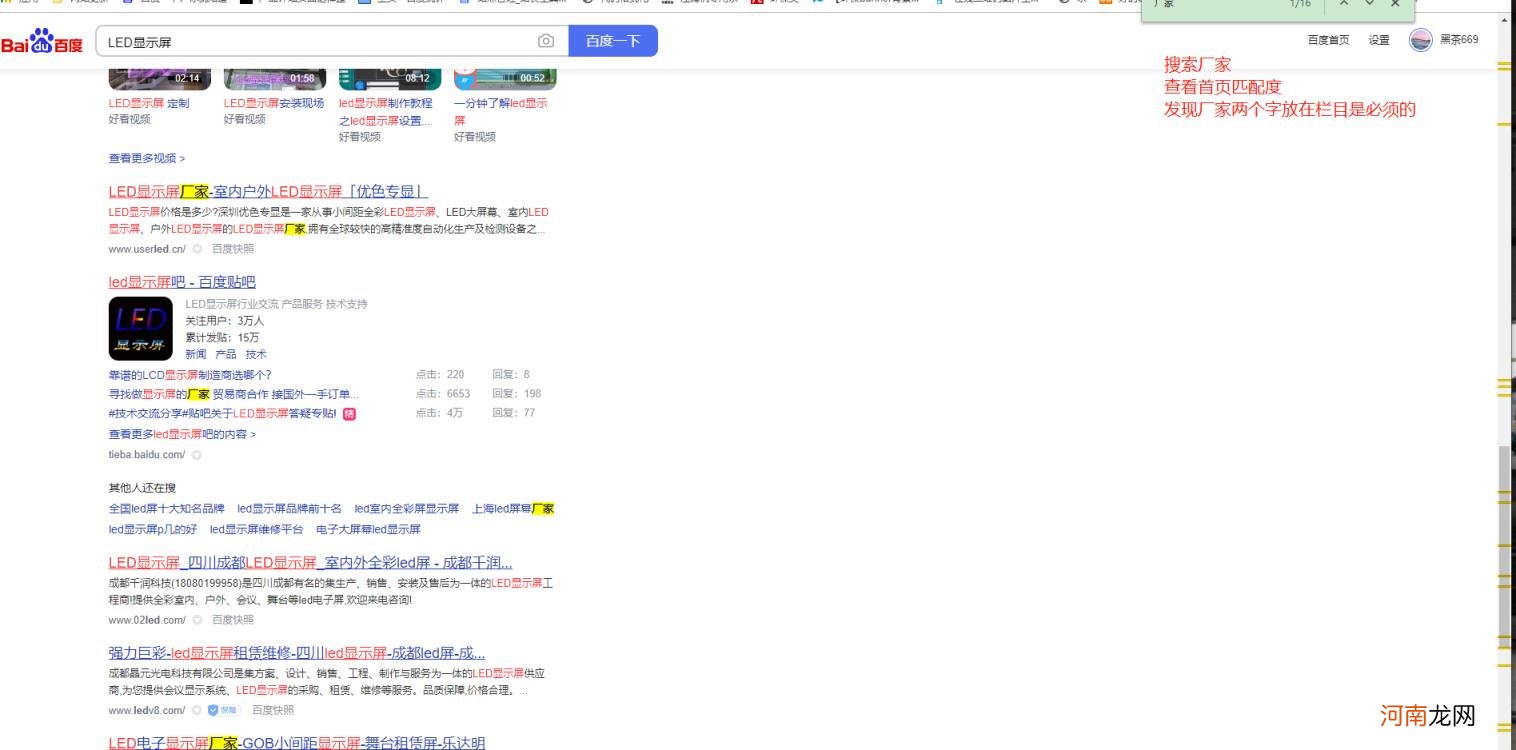Screen dimensions: 1516x750
Task: Click the vertical scrollbar thumb
Action: [x=1506, y=547]
